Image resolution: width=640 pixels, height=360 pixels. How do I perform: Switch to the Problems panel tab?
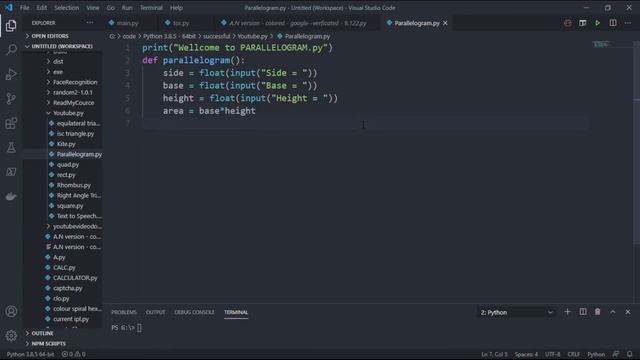124,312
